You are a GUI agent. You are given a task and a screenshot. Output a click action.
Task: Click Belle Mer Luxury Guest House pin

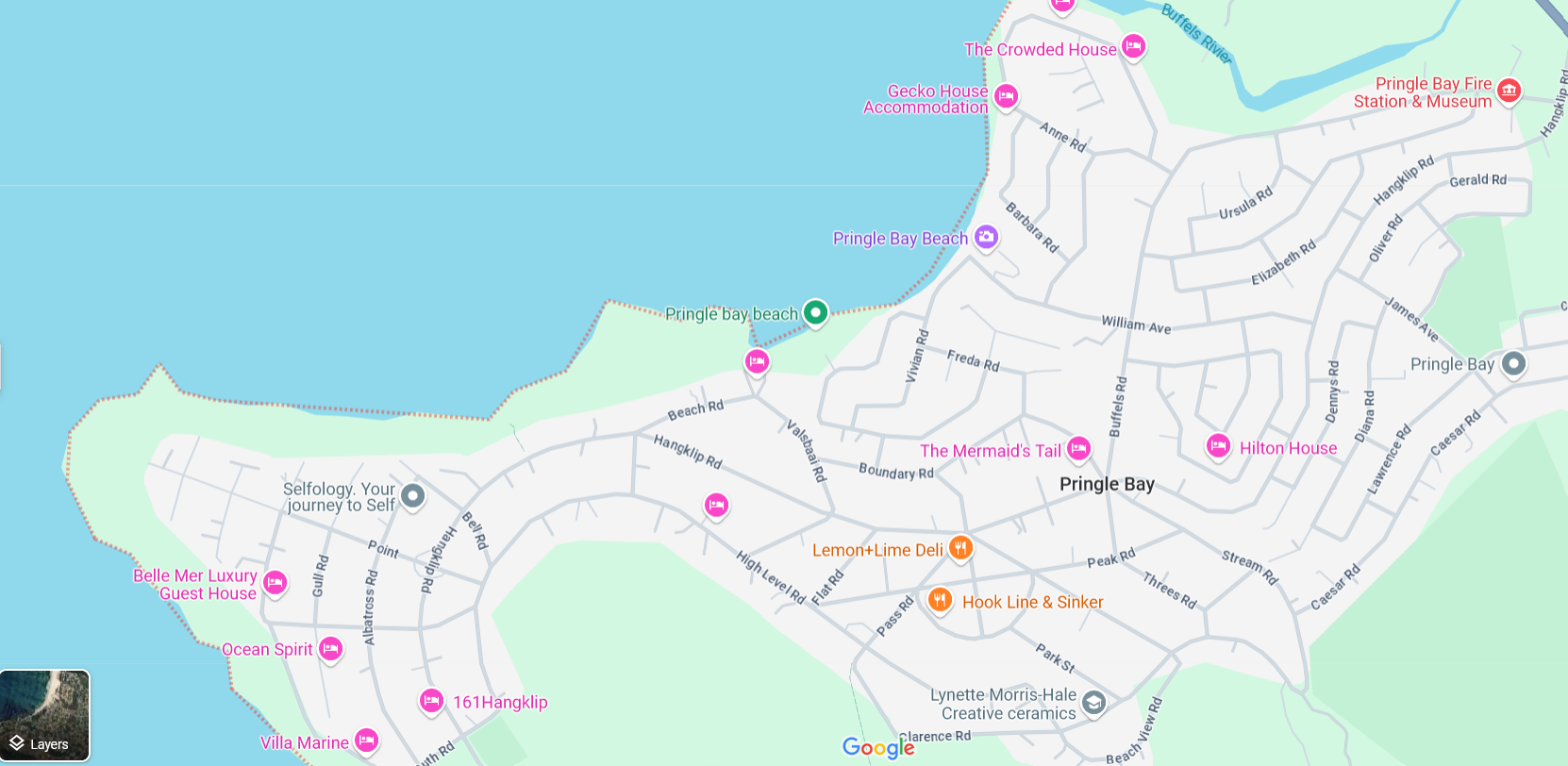click(275, 584)
